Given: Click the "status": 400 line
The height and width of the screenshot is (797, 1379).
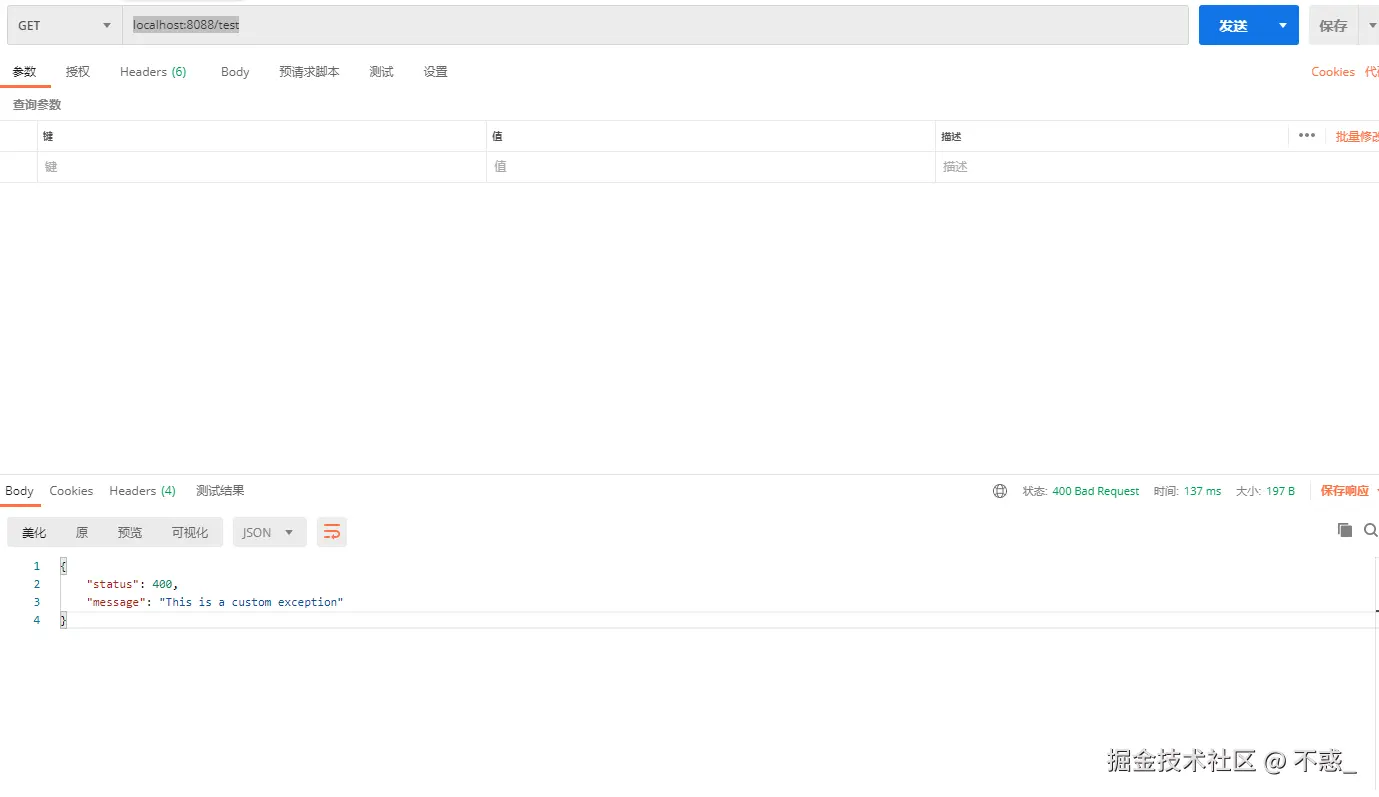Looking at the screenshot, I should 133,584.
